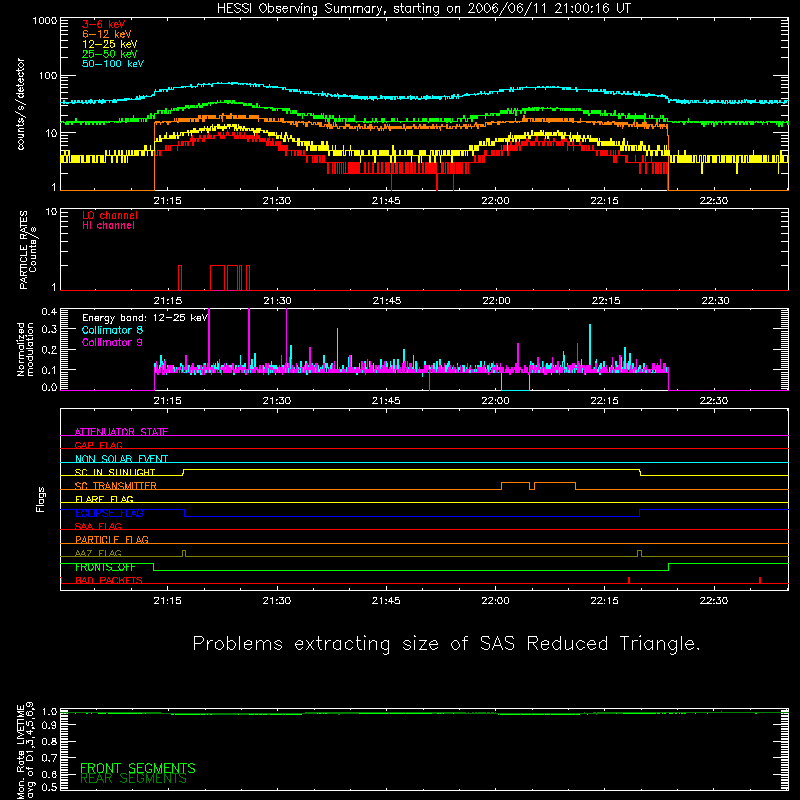Click the Mon. Rate LIVETIME axis label
This screenshot has height=800, width=800.
(x=25, y=751)
